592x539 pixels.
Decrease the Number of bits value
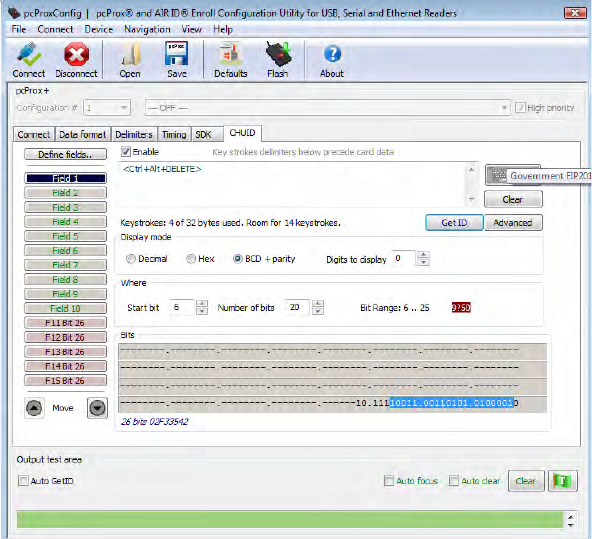click(x=318, y=311)
